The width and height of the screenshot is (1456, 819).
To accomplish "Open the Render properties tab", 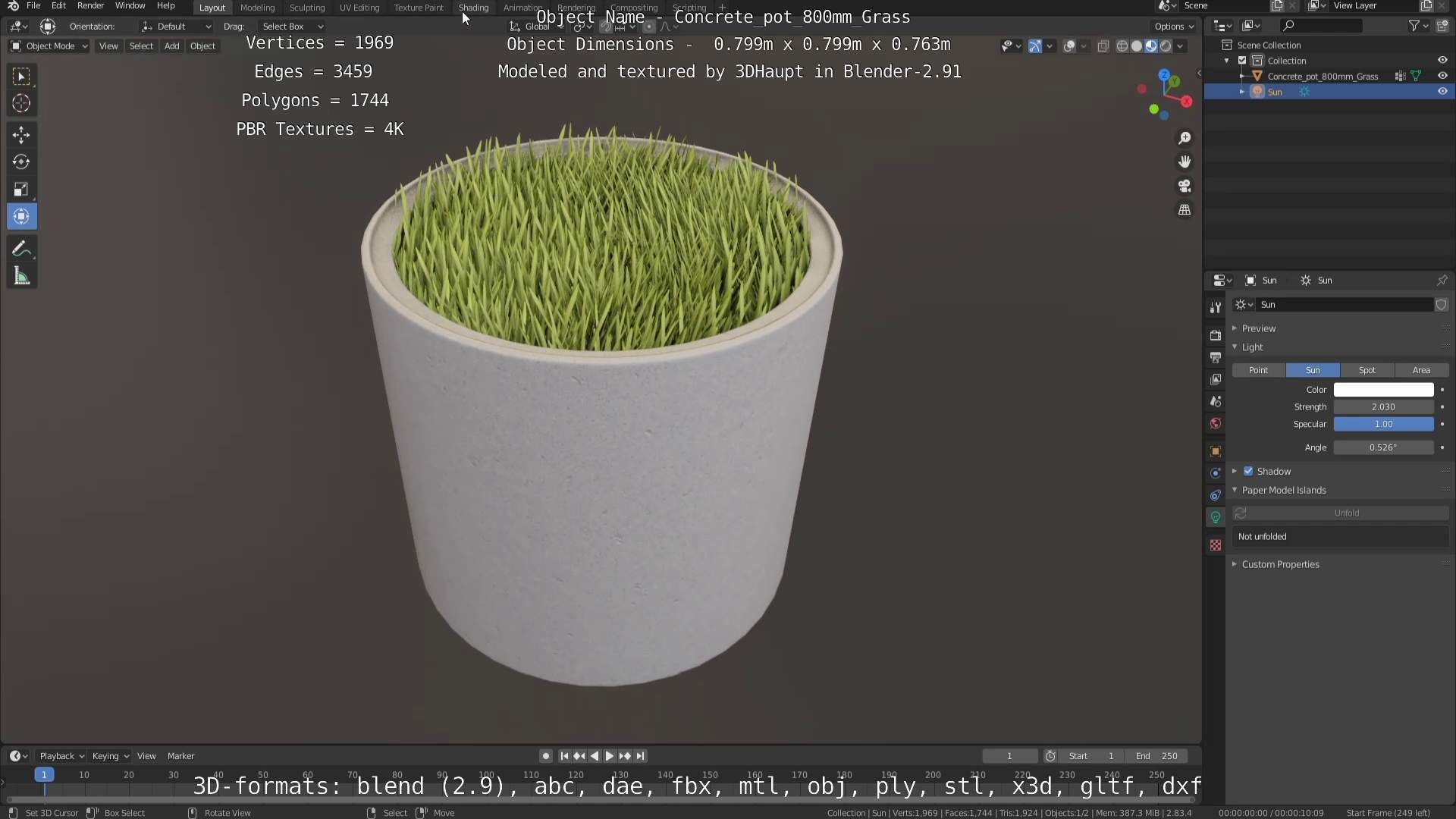I will click(1216, 335).
